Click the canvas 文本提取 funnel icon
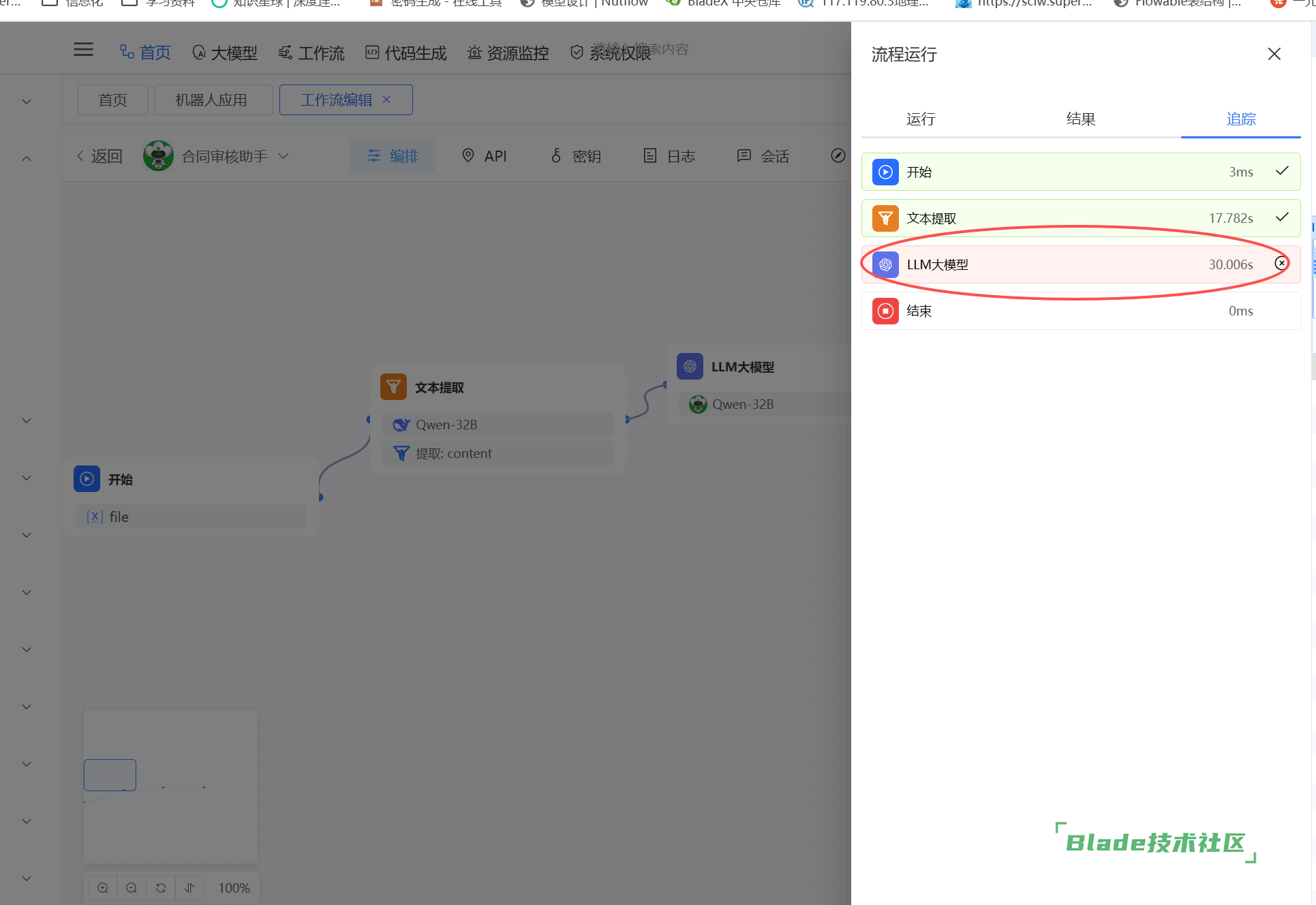Viewport: 1316px width, 905px height. (393, 387)
